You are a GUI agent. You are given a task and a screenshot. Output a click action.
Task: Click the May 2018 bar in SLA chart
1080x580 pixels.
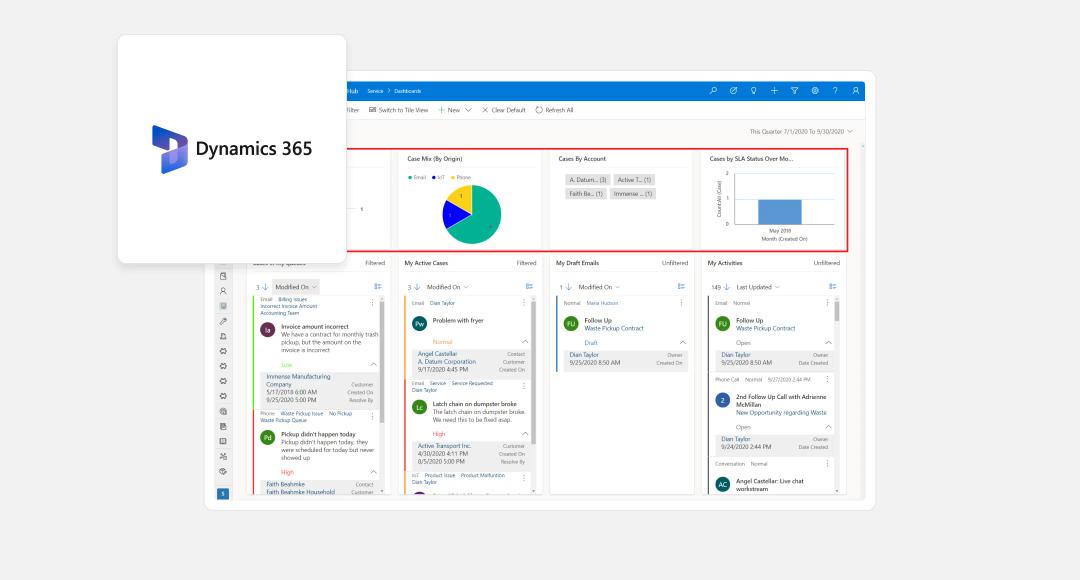pyautogui.click(x=780, y=212)
